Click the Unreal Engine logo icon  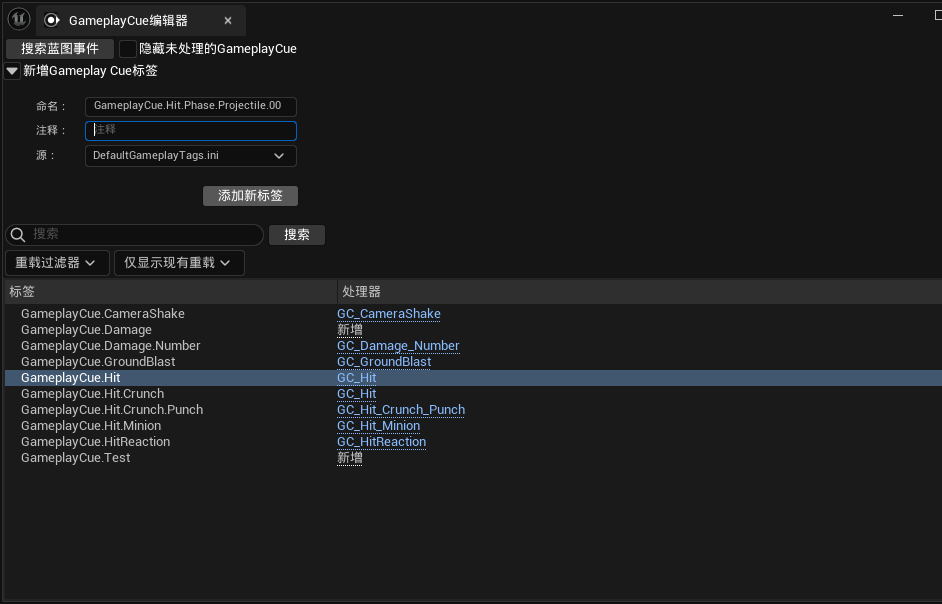[x=19, y=19]
